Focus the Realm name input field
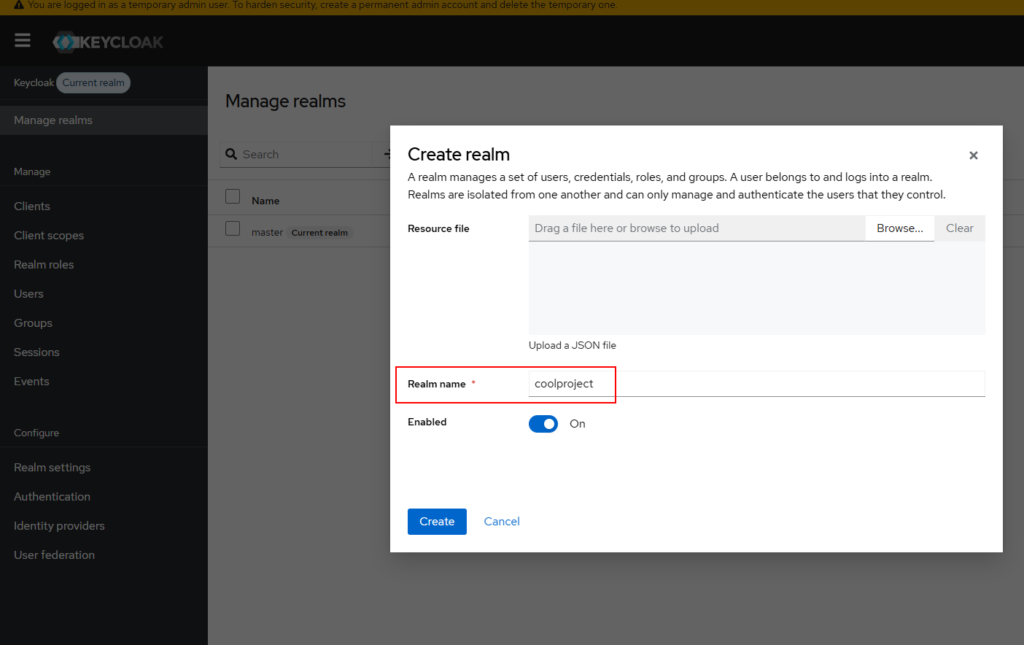The width and height of the screenshot is (1024, 645). pyautogui.click(x=757, y=384)
